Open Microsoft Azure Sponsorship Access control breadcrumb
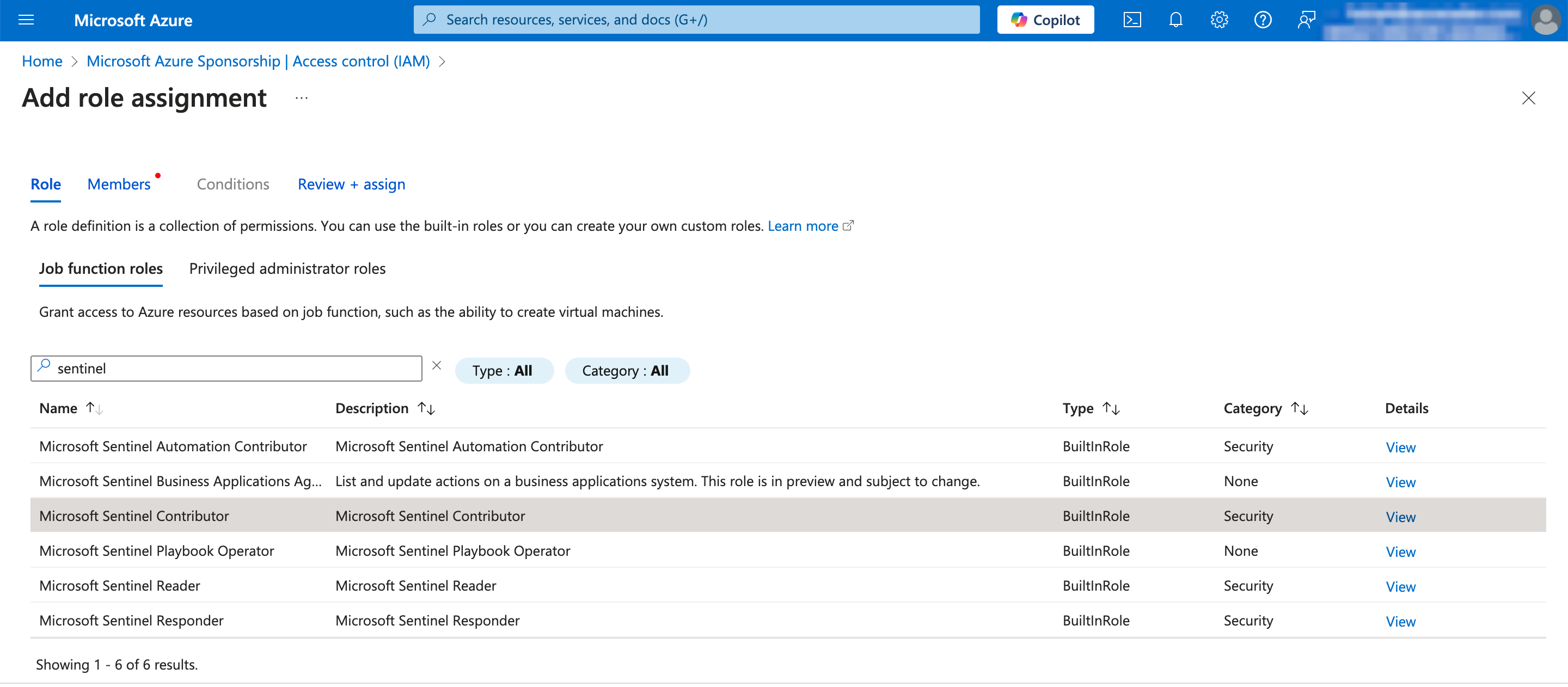The width and height of the screenshot is (1568, 687). tap(258, 62)
